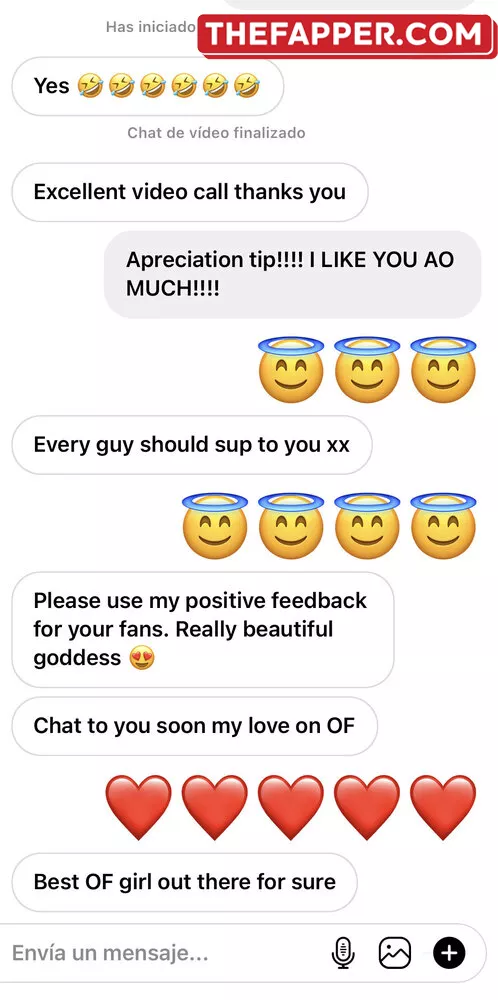Tap first halo emoji in four-emoji row
This screenshot has height=1000, width=498.
pyautogui.click(x=215, y=526)
